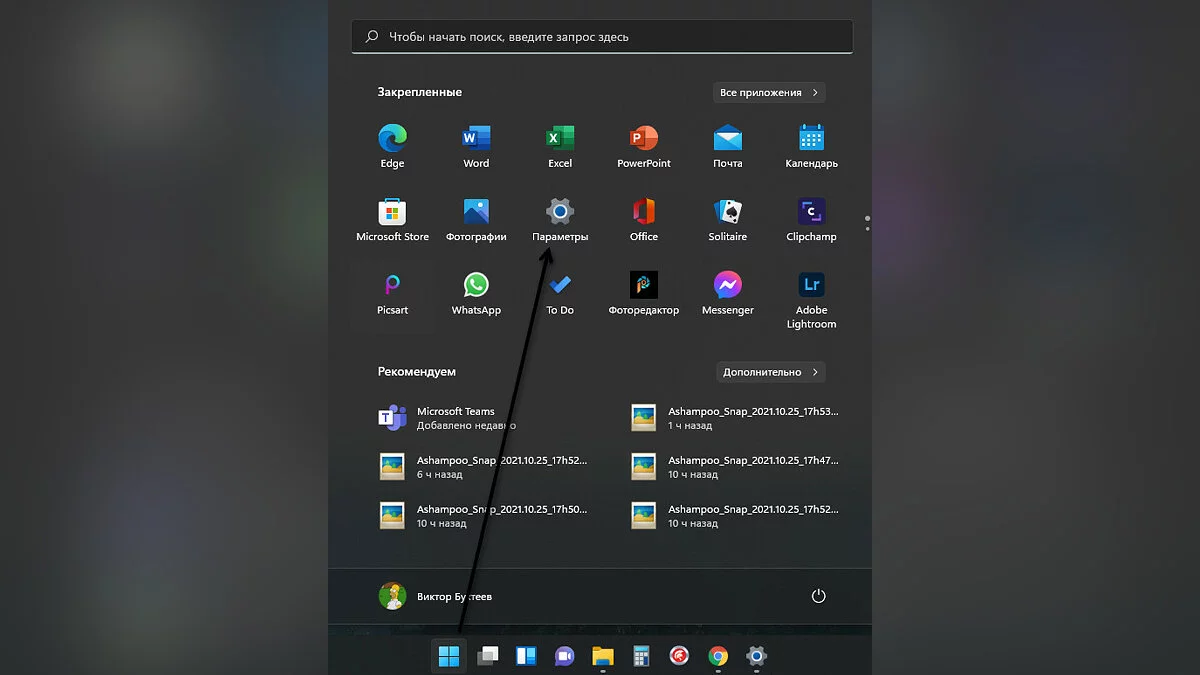Click the Windows Start button on taskbar

[449, 656]
